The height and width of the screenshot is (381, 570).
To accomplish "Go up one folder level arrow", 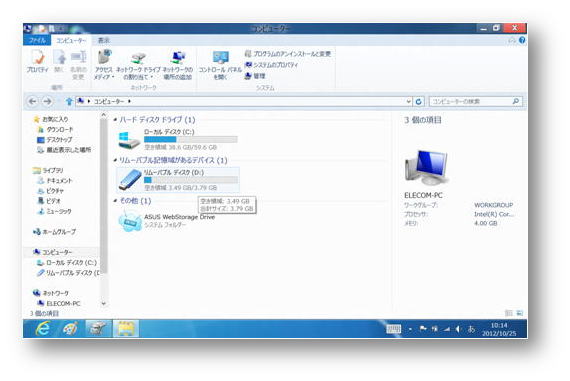I will [69, 101].
